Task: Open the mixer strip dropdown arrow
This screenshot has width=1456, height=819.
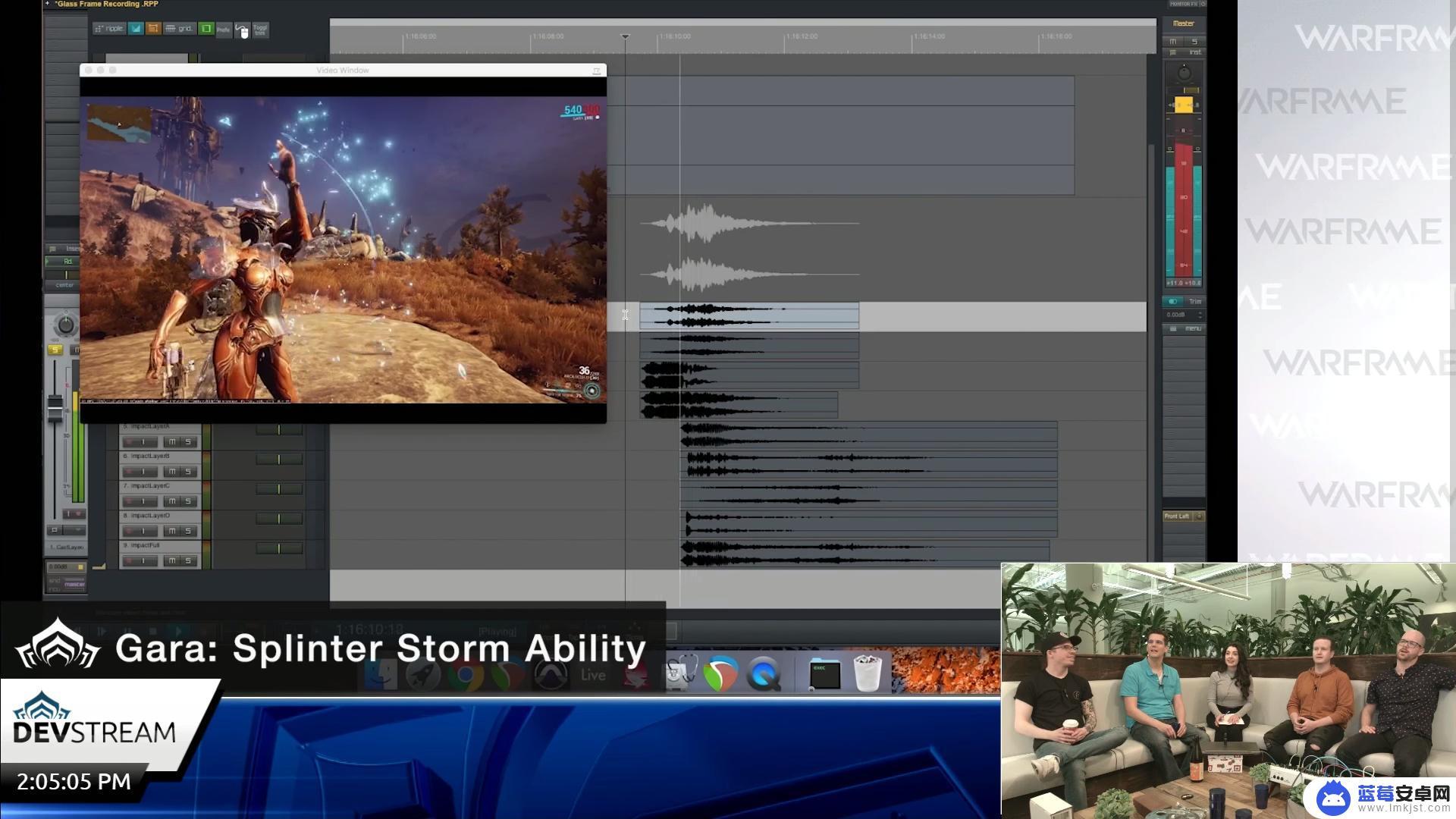Action: [78, 530]
